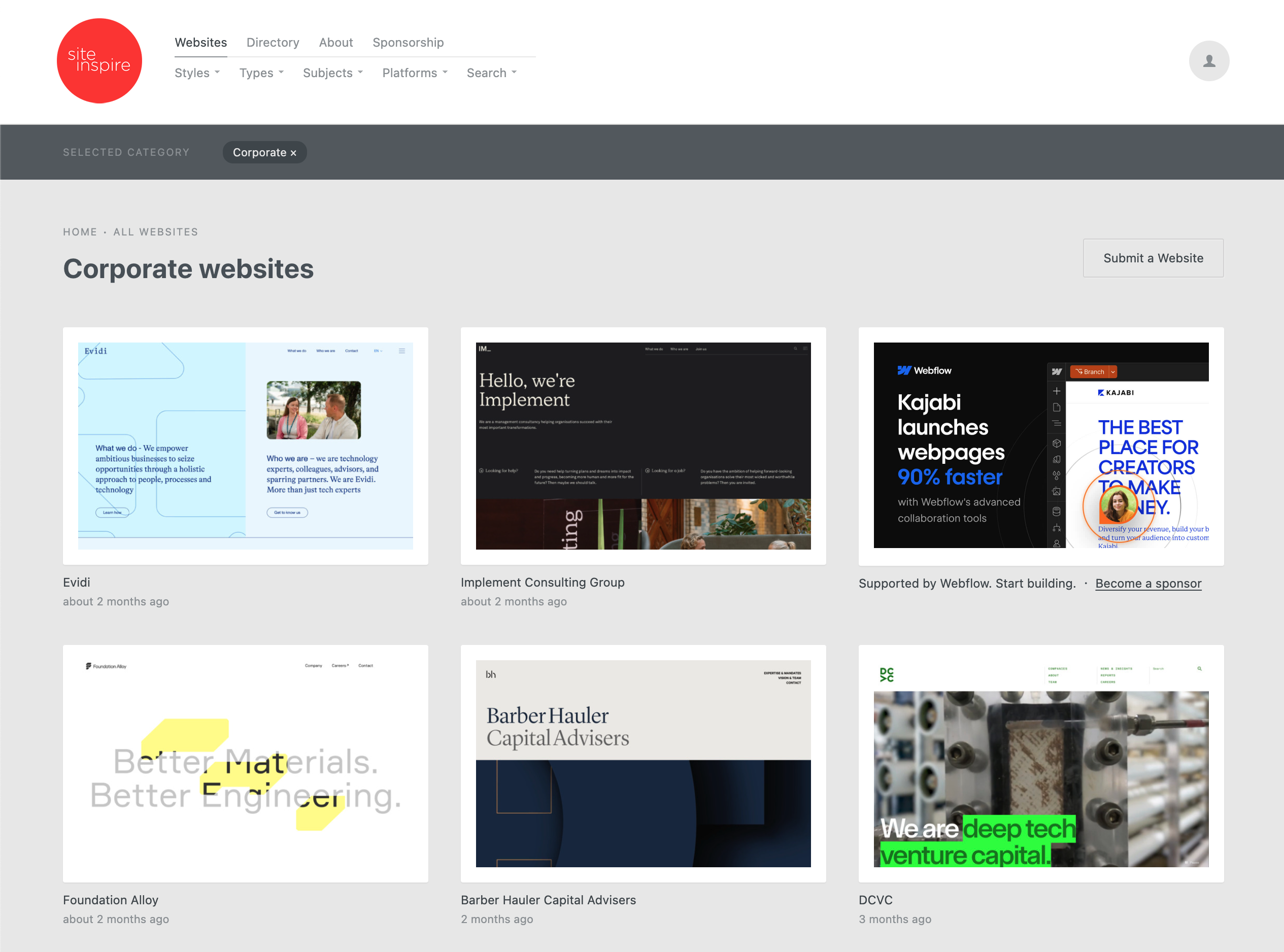The height and width of the screenshot is (952, 1284).
Task: Open the Search dropdown
Action: 492,73
